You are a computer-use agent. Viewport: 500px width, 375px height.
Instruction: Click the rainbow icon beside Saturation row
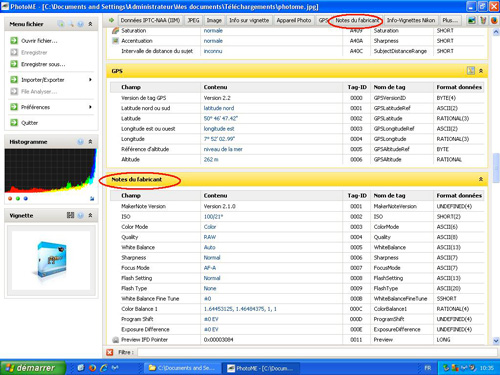click(115, 31)
